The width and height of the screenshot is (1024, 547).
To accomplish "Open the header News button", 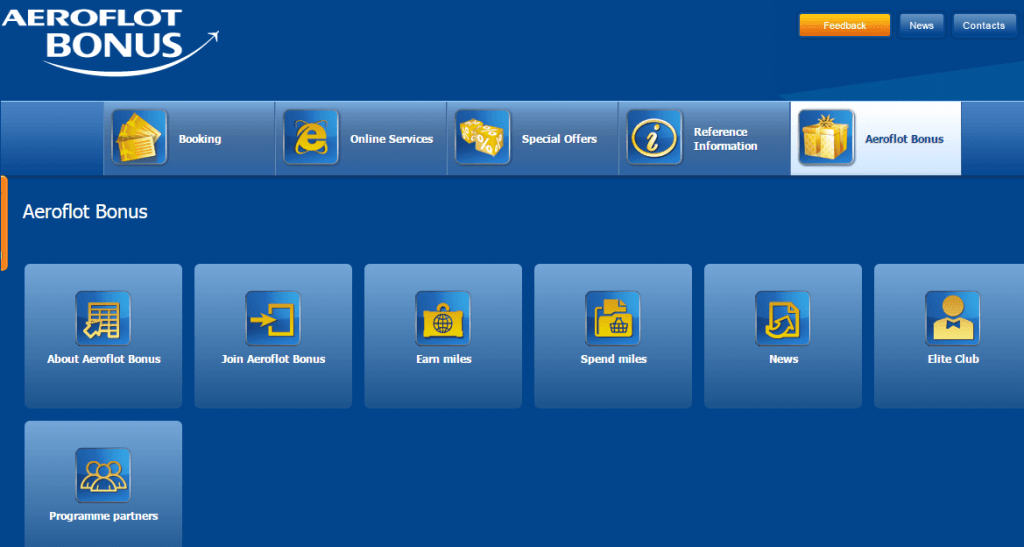I will 921,25.
